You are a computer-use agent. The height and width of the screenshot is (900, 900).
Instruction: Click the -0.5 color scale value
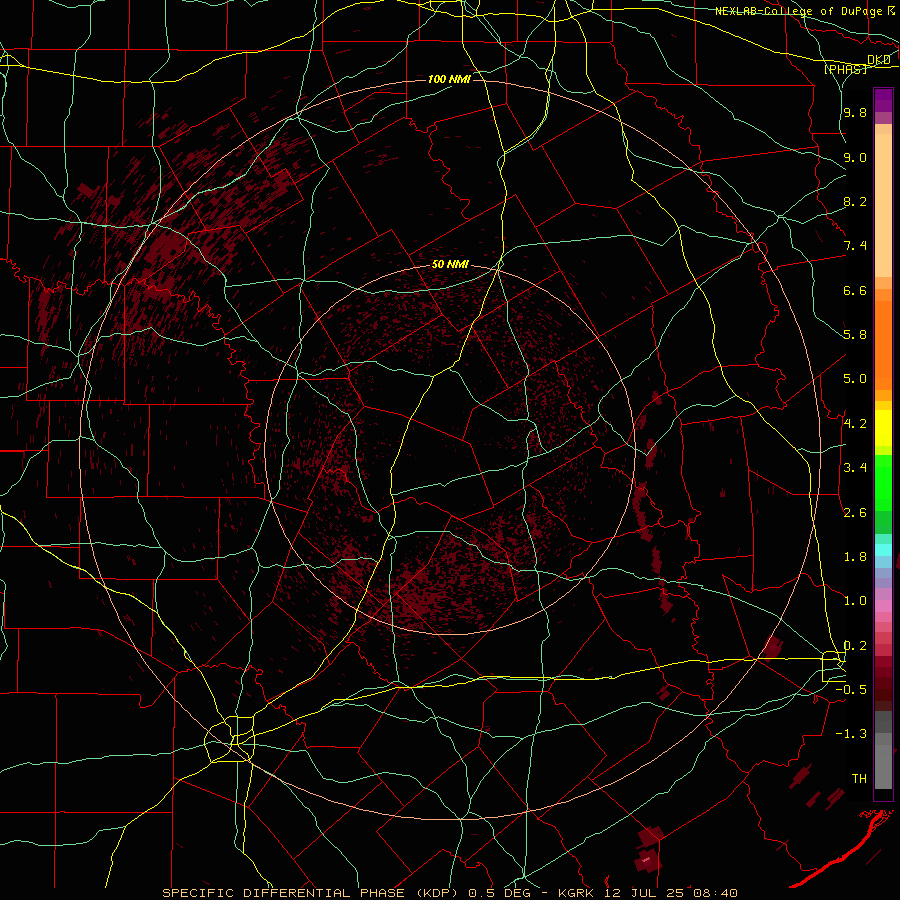tap(851, 690)
